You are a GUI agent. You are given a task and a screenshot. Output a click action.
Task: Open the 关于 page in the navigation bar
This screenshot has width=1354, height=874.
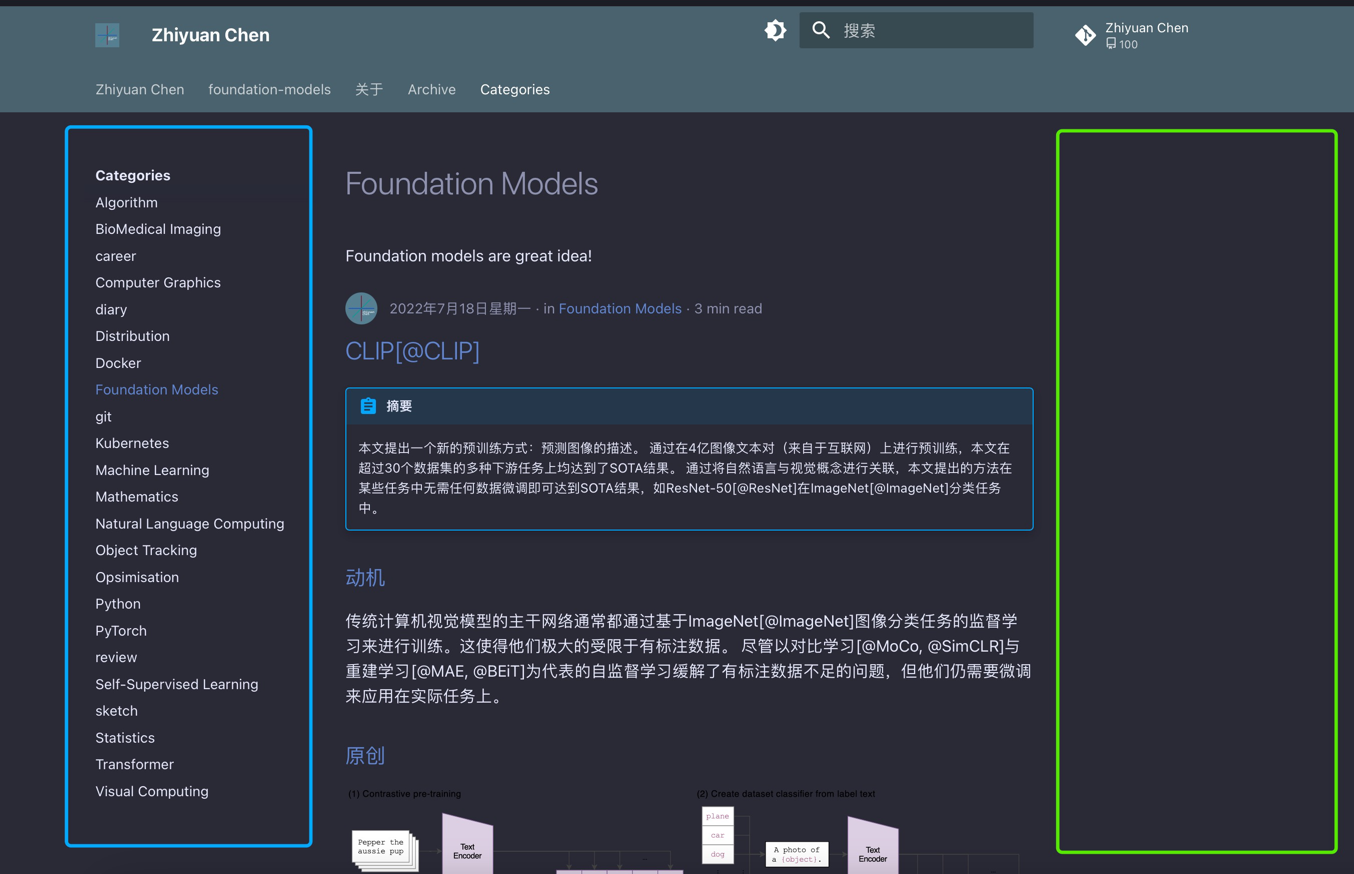369,89
